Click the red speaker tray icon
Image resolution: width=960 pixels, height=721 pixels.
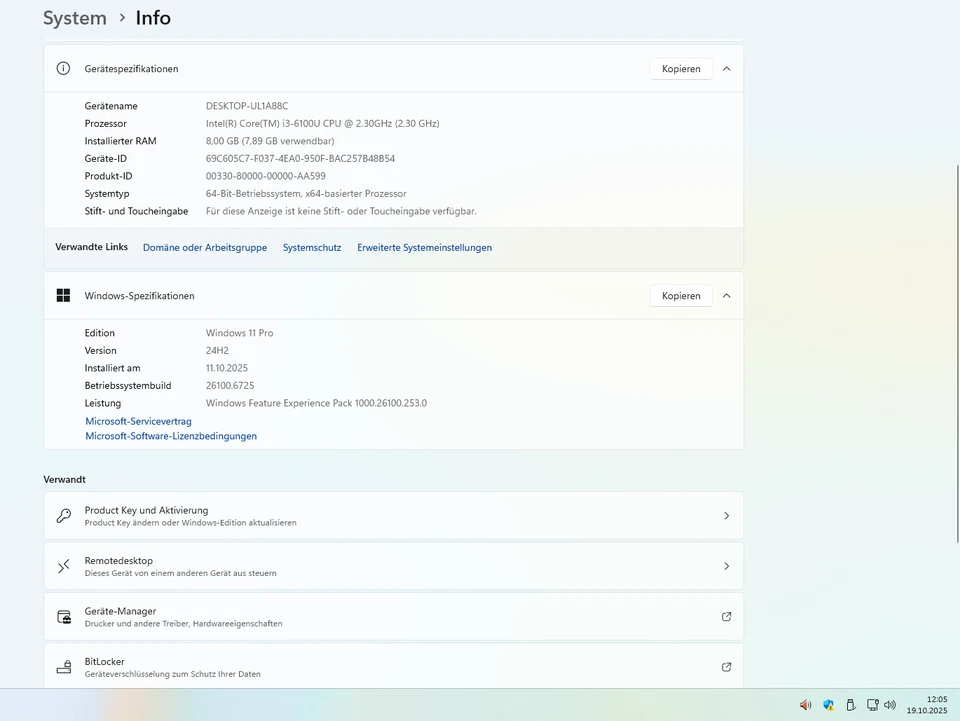point(805,705)
